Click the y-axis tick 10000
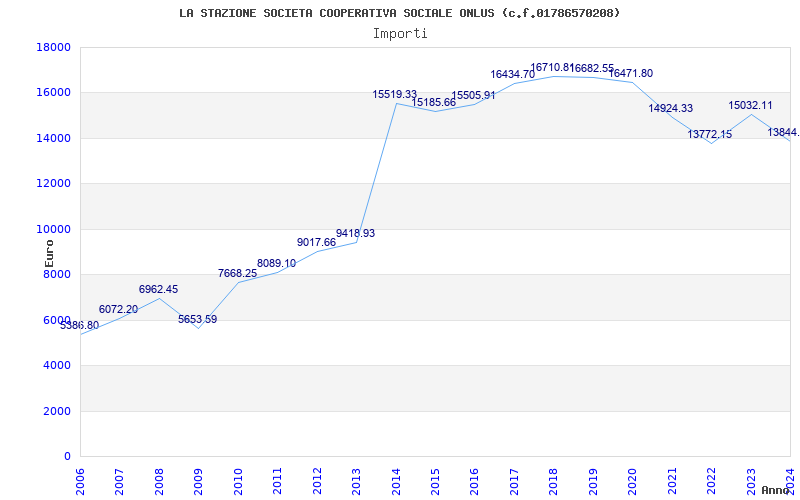Screen dimensions: 800x500 coord(54,229)
